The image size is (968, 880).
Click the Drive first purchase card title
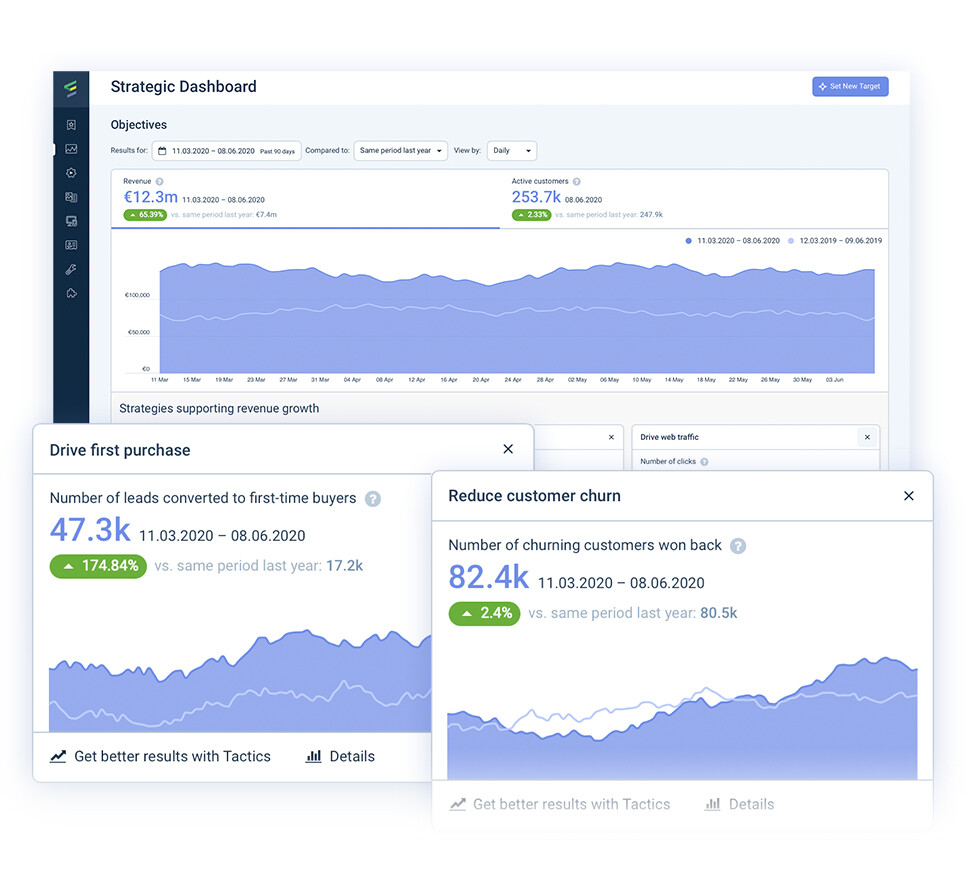tap(120, 450)
